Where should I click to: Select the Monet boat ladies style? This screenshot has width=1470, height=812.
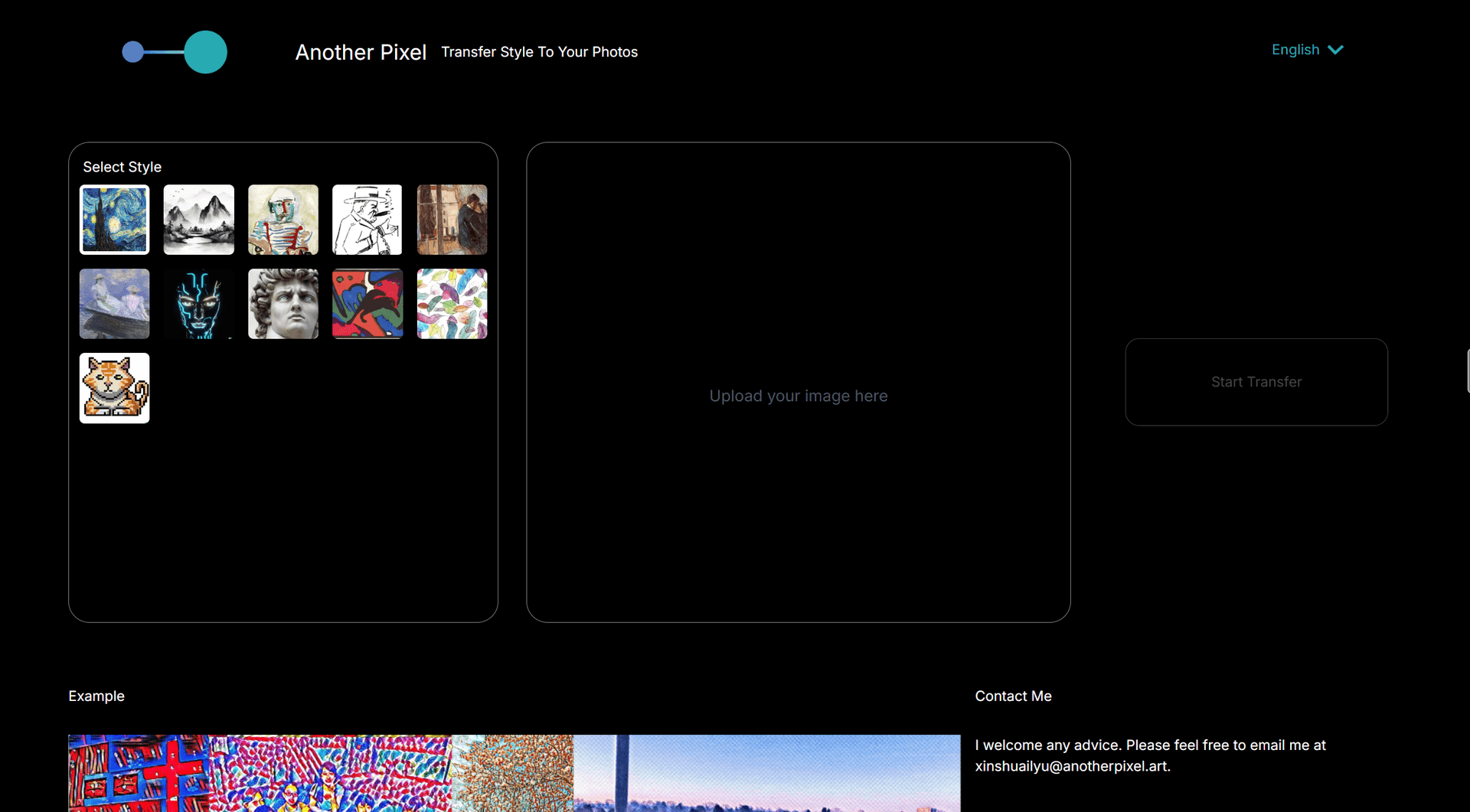click(x=115, y=304)
